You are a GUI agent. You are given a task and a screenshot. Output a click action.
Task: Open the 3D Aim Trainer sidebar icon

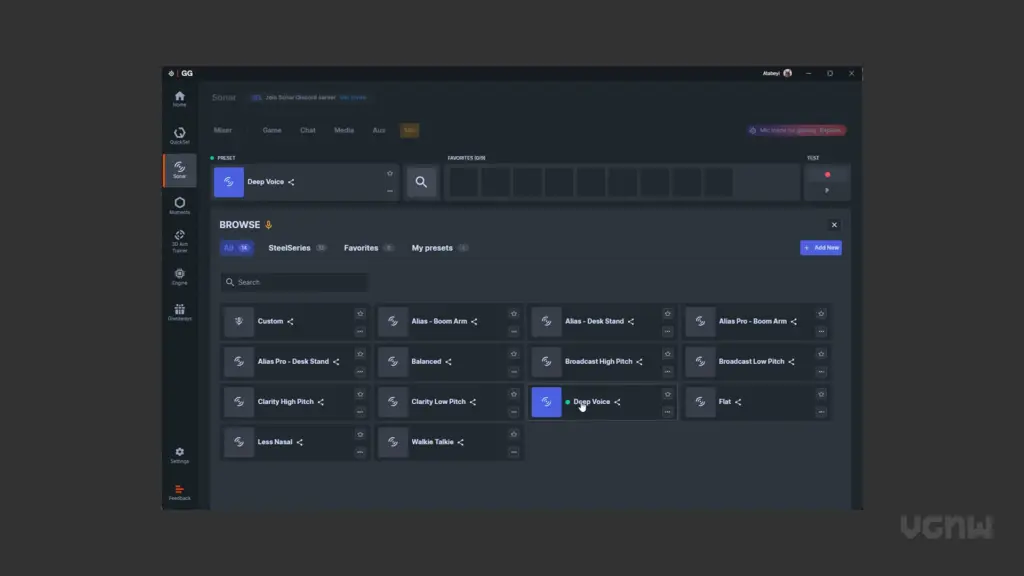pyautogui.click(x=179, y=241)
